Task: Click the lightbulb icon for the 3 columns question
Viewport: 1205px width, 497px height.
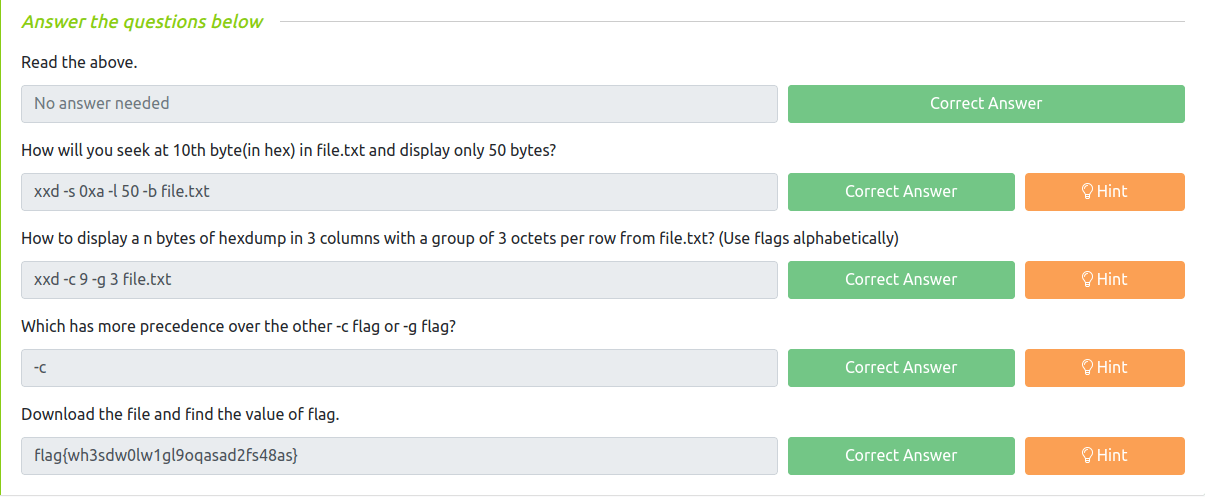Action: coord(1088,280)
